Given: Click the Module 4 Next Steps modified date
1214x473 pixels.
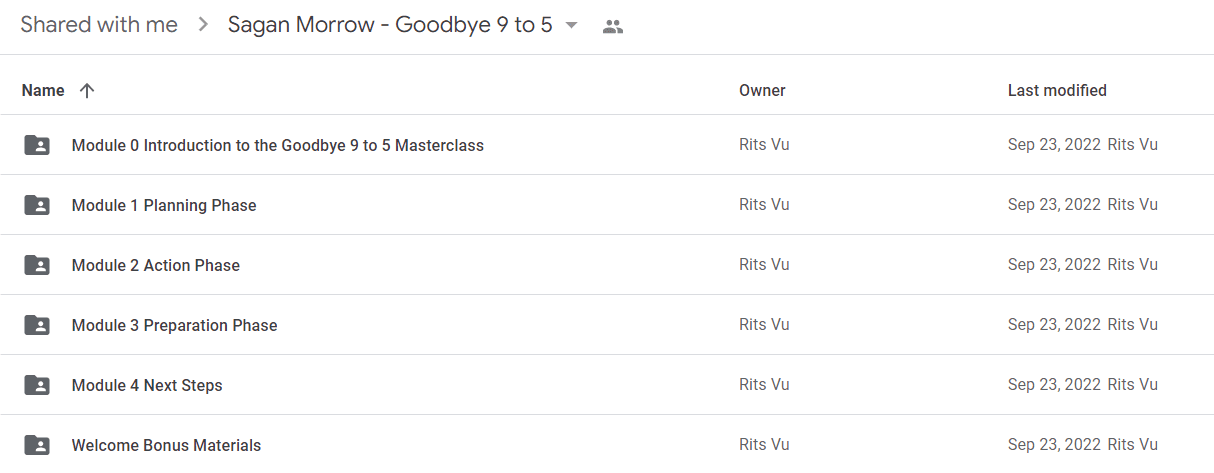Looking at the screenshot, I should tap(1054, 385).
